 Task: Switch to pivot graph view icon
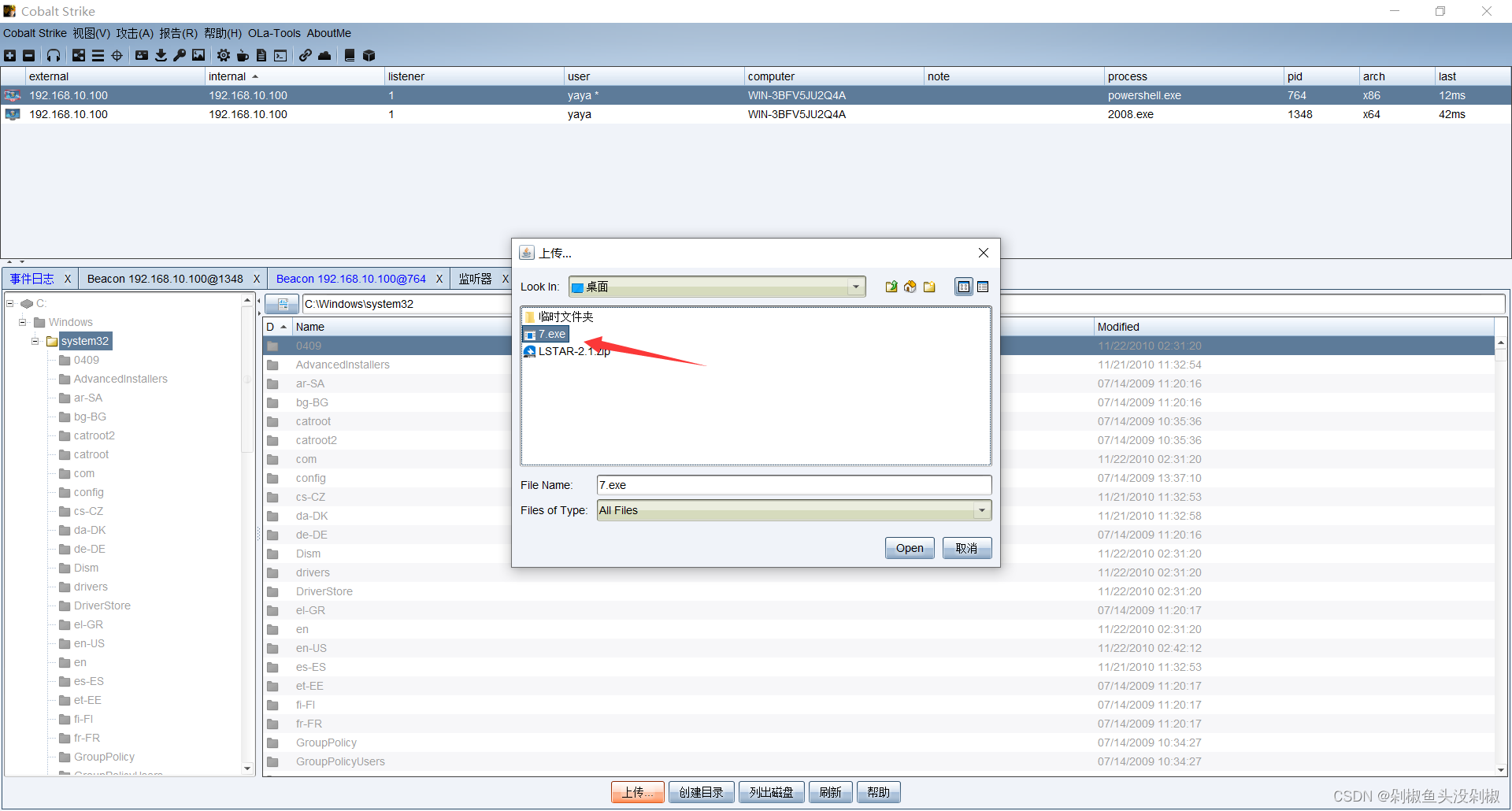pos(79,55)
